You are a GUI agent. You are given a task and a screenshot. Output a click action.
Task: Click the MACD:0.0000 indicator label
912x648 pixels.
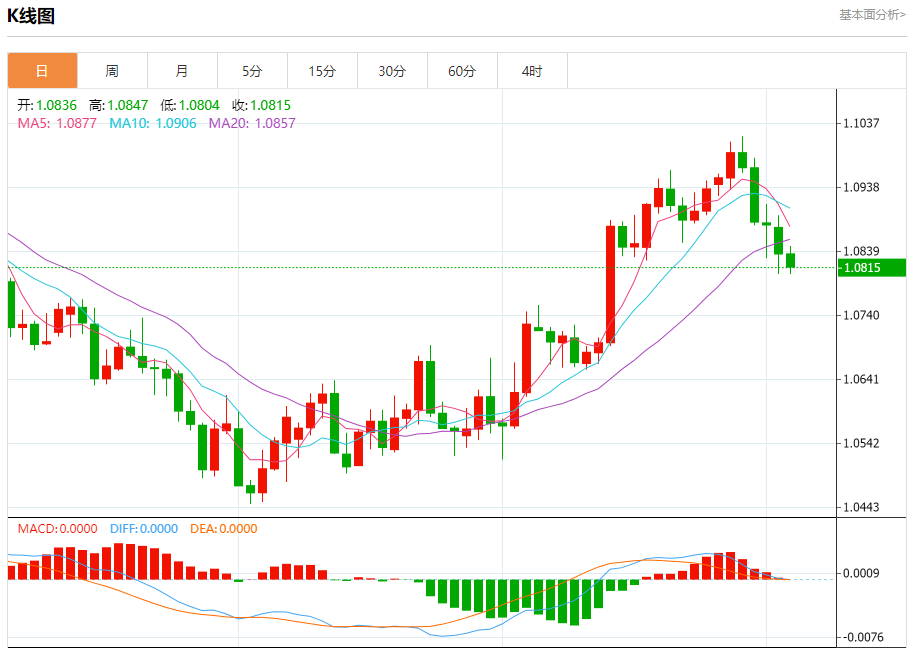point(58,529)
